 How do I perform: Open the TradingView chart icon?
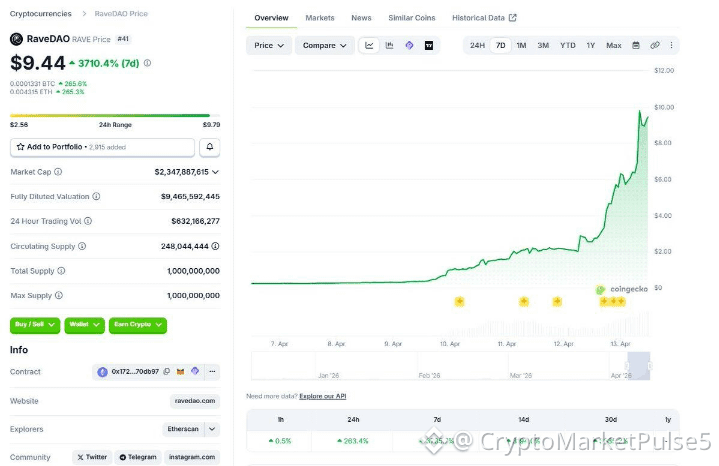pos(429,45)
